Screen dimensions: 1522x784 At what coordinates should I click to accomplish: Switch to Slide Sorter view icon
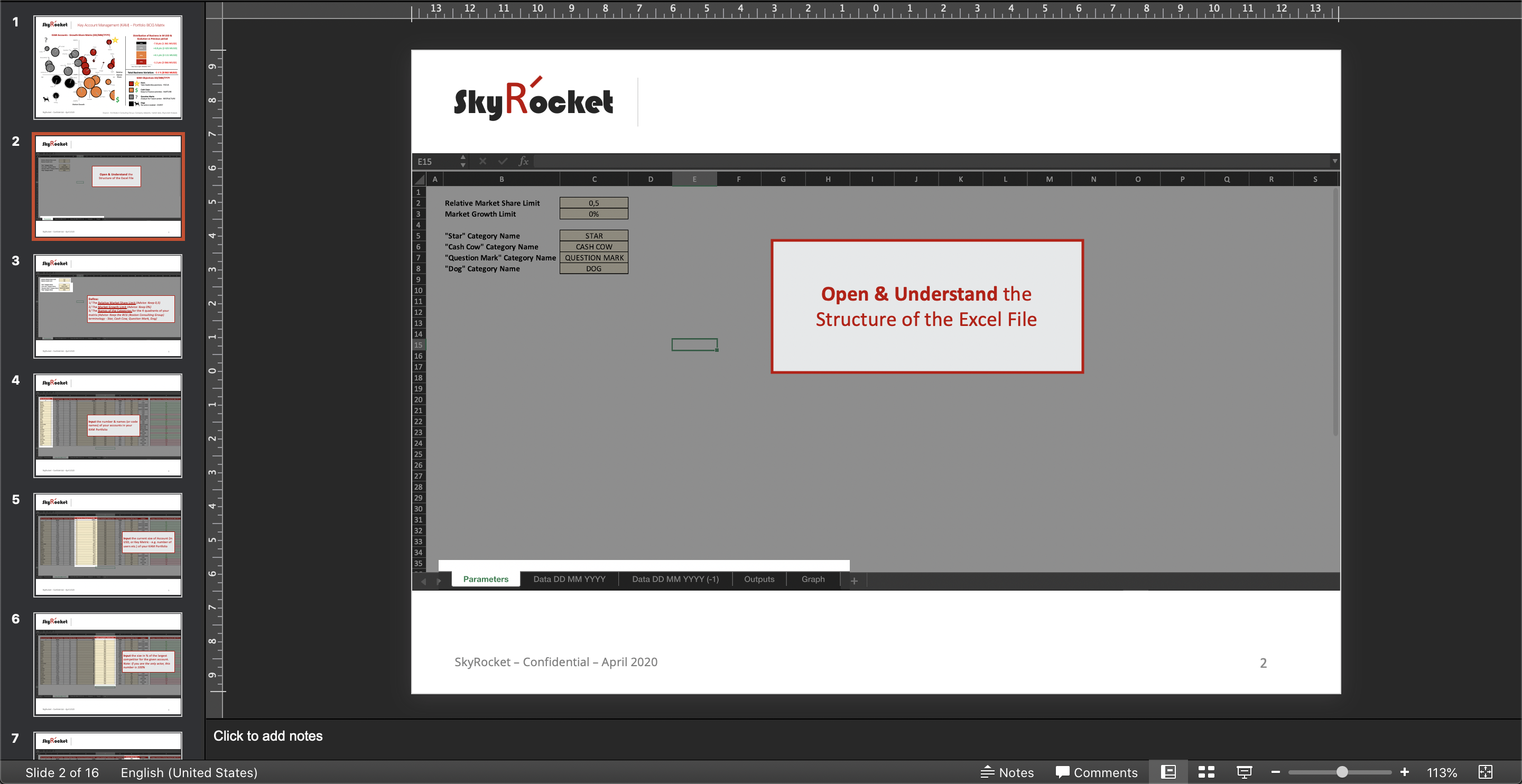click(x=1206, y=772)
